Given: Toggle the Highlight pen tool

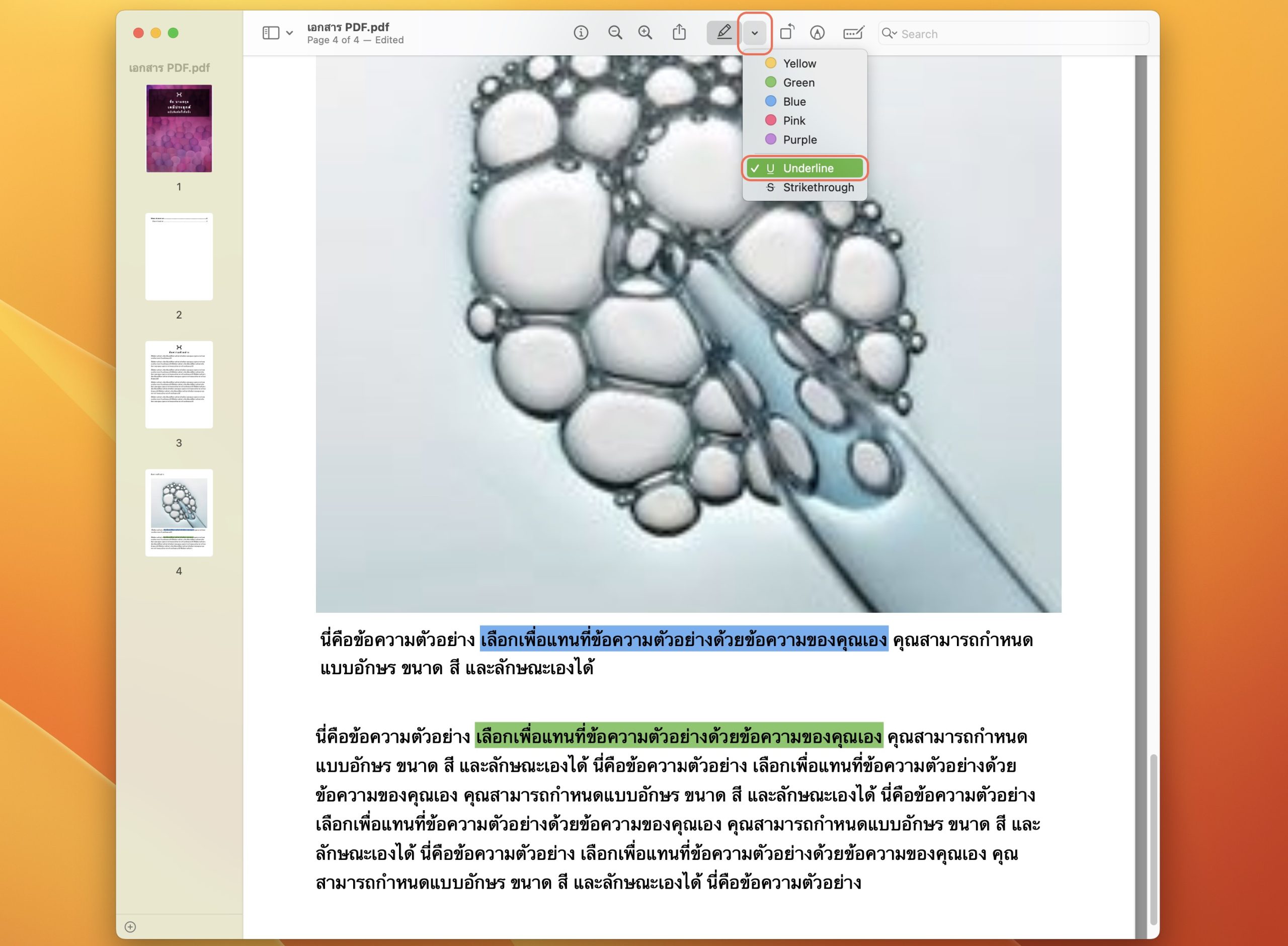Looking at the screenshot, I should pos(723,33).
